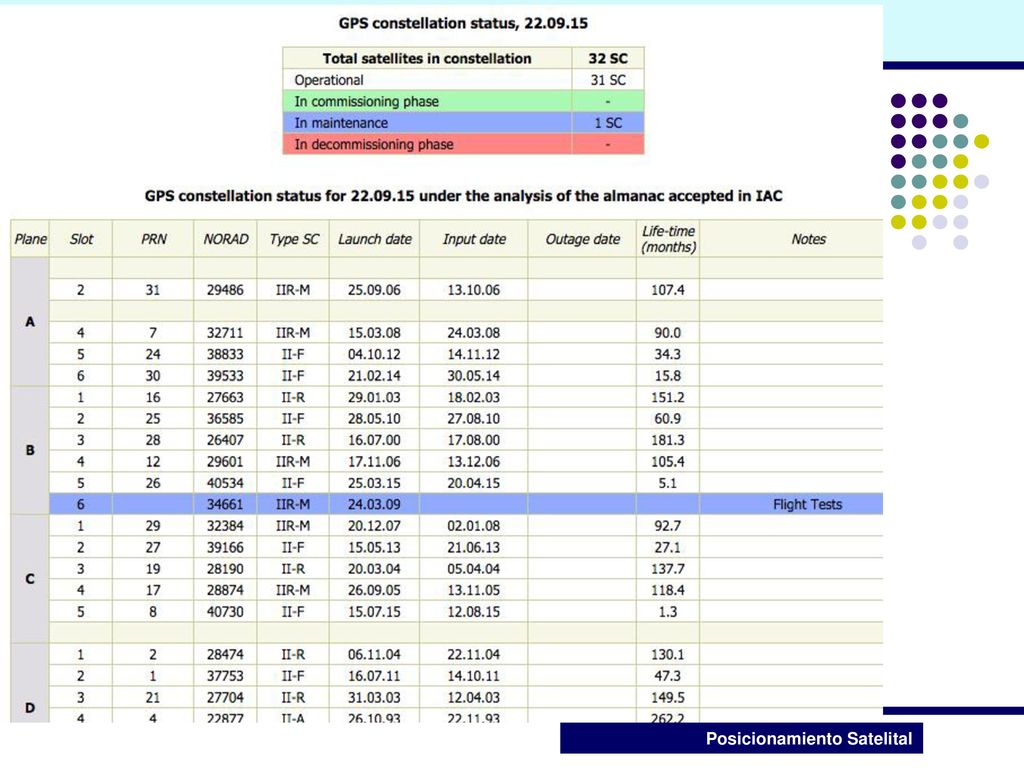Select life-time value 137.7
The image size is (1024, 768).
click(x=667, y=569)
